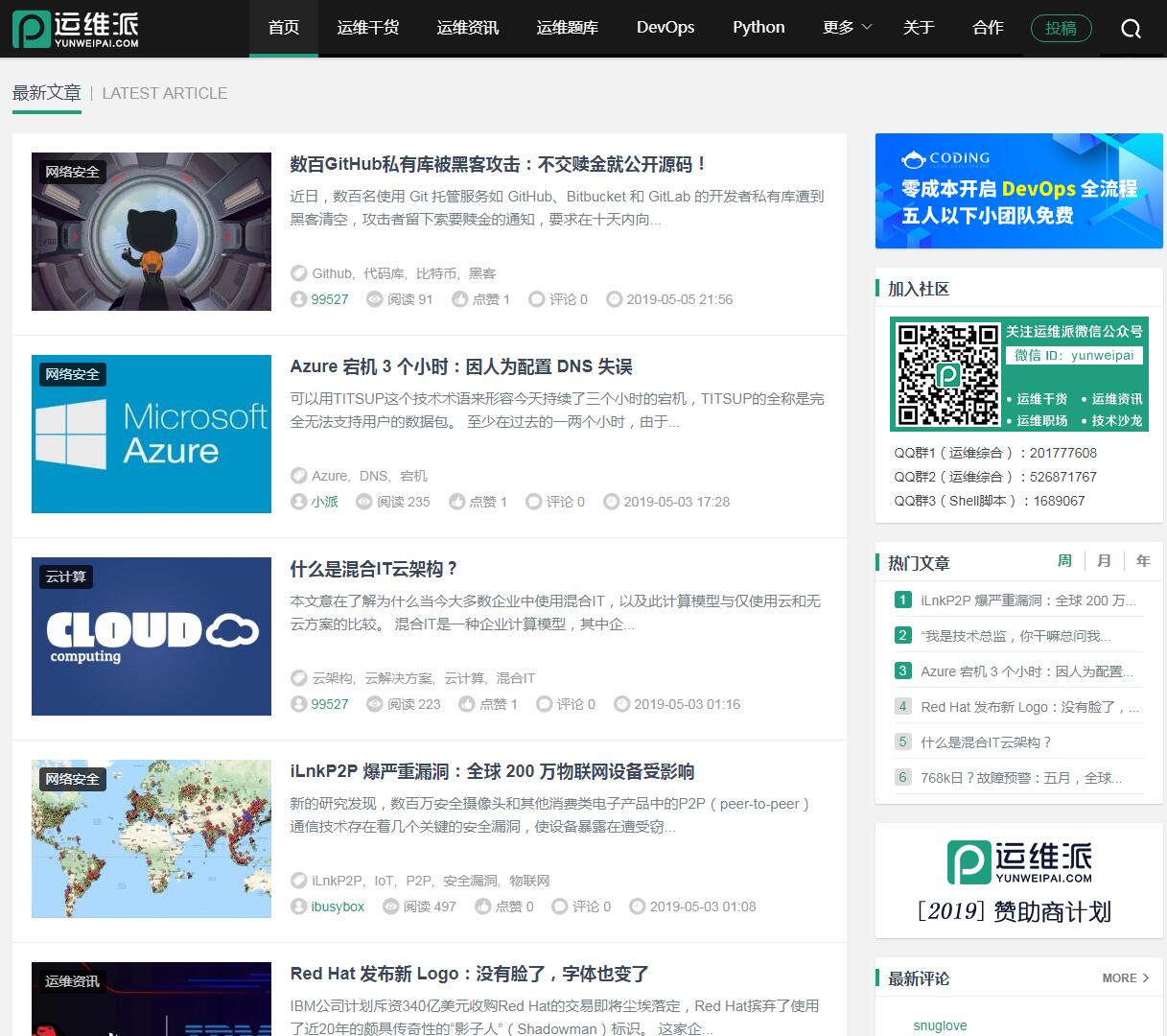Click like icon on iLnkP2P article

point(482,906)
